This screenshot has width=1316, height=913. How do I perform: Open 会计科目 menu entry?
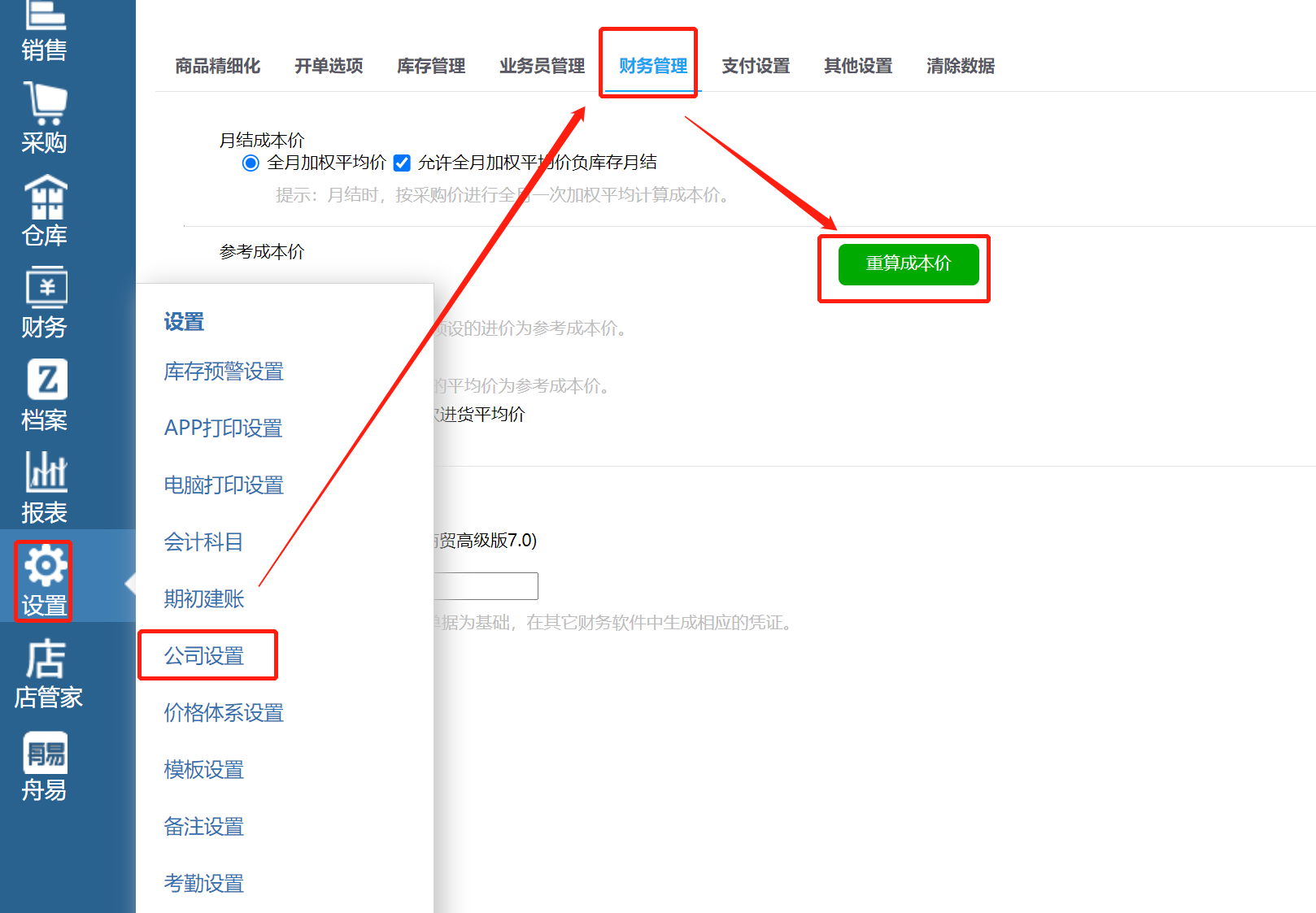click(203, 542)
